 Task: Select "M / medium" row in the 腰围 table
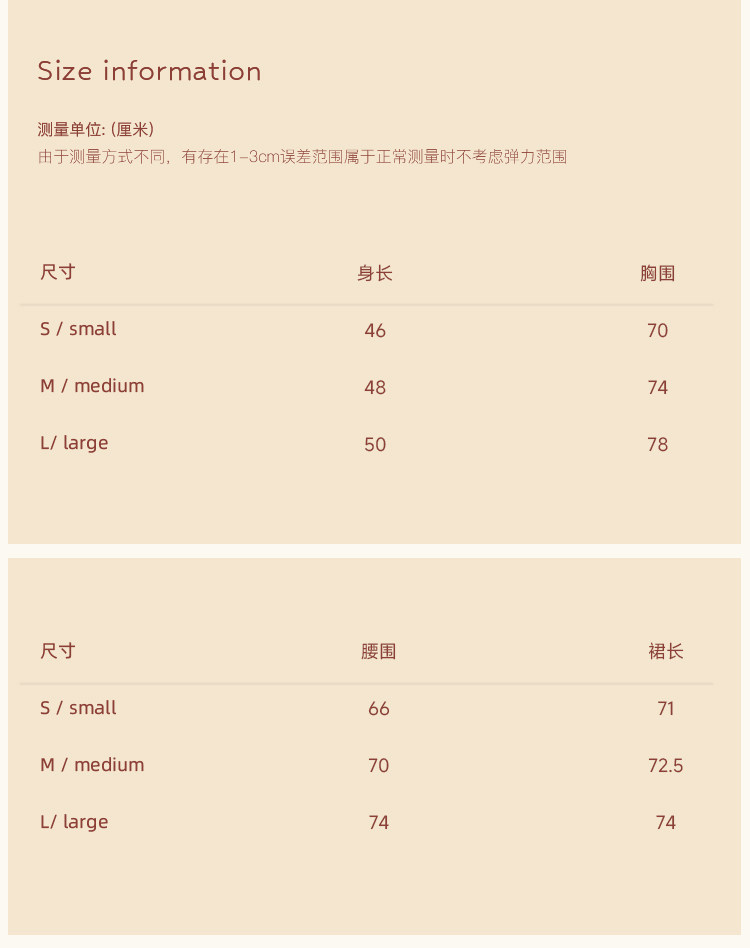point(92,765)
